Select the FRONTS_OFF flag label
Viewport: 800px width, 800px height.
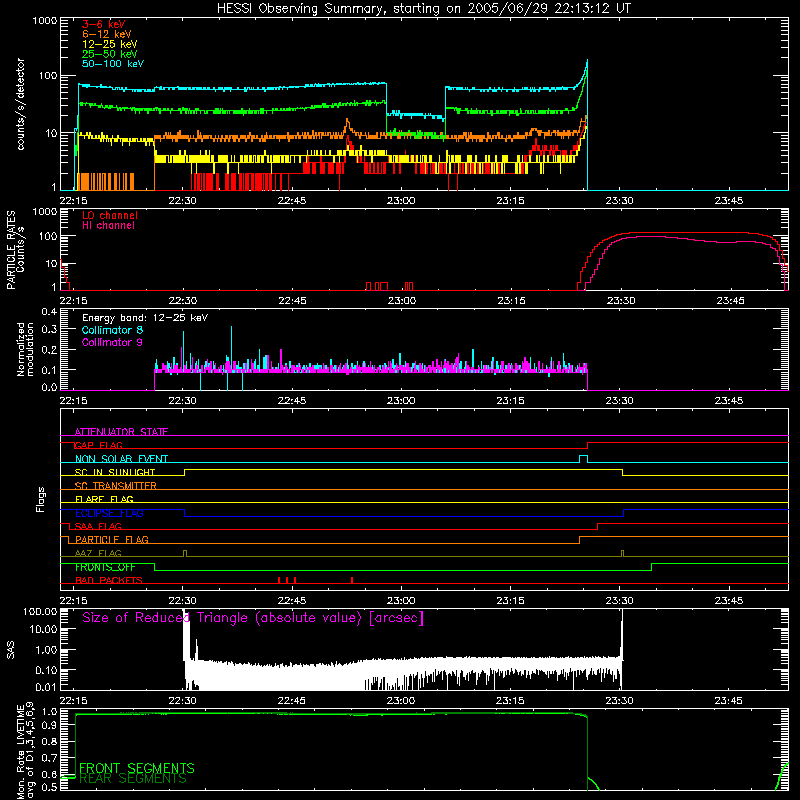[105, 567]
